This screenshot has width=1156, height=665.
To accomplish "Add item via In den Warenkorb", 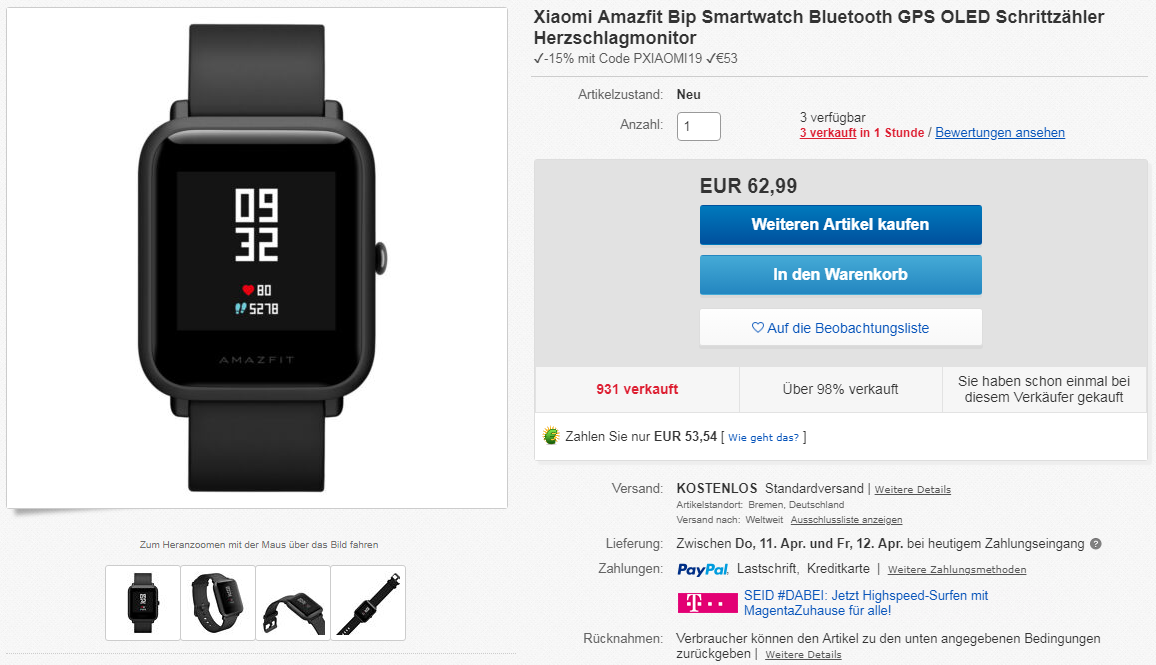I will click(840, 275).
